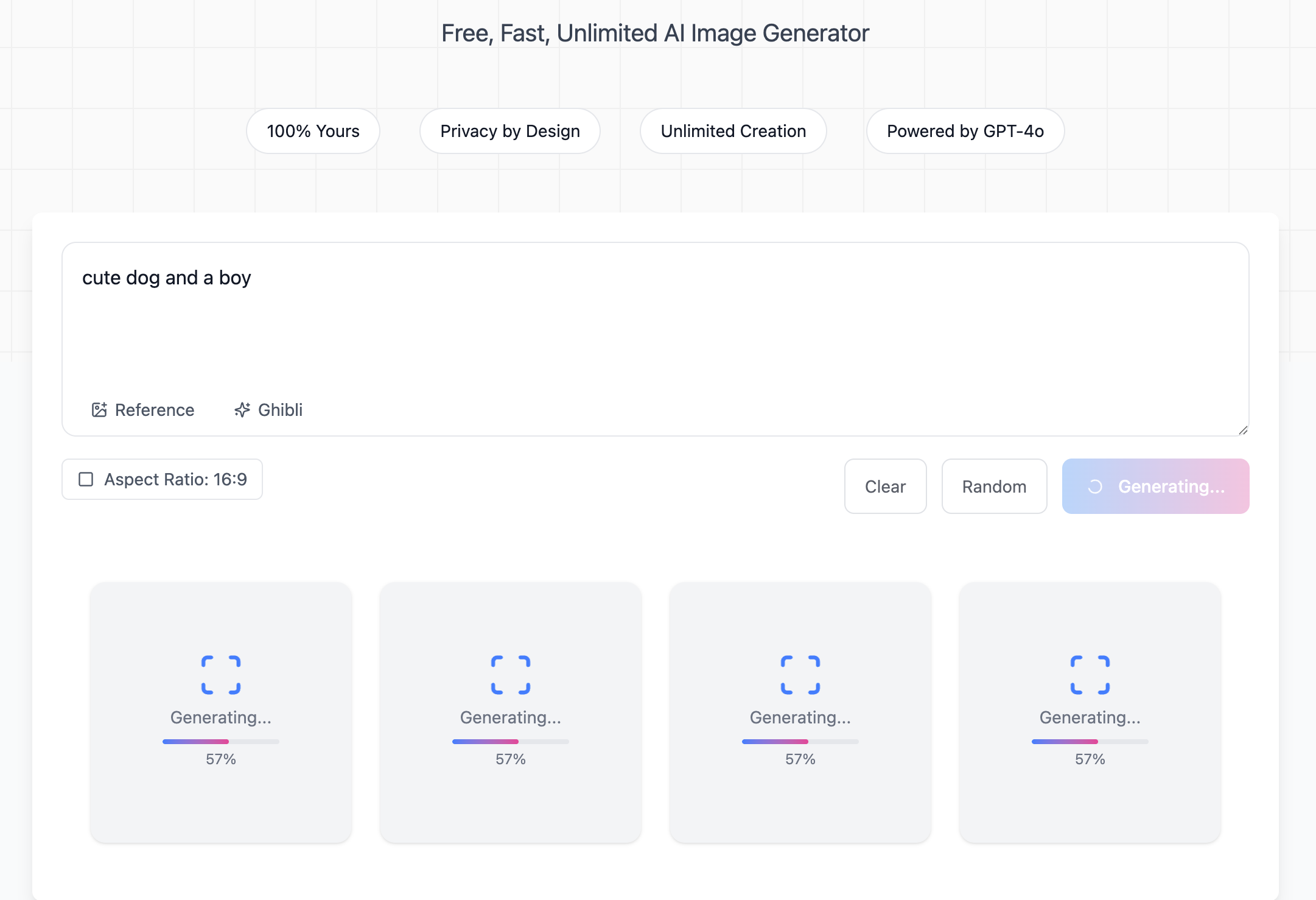
Task: Enable the Aspect Ratio 16:9 checkbox
Action: coord(86,479)
